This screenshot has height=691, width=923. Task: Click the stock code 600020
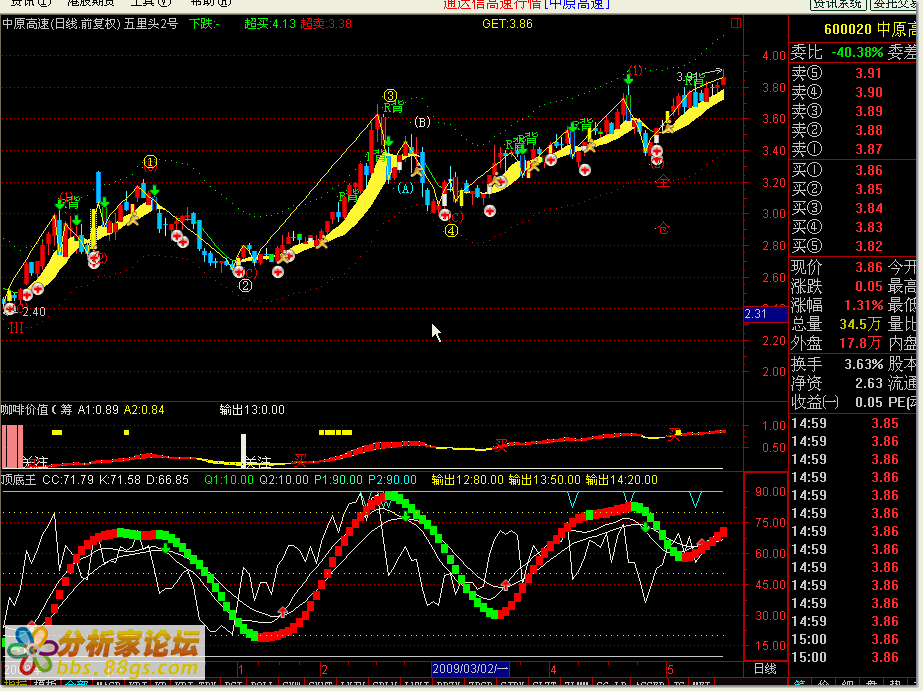coord(848,29)
